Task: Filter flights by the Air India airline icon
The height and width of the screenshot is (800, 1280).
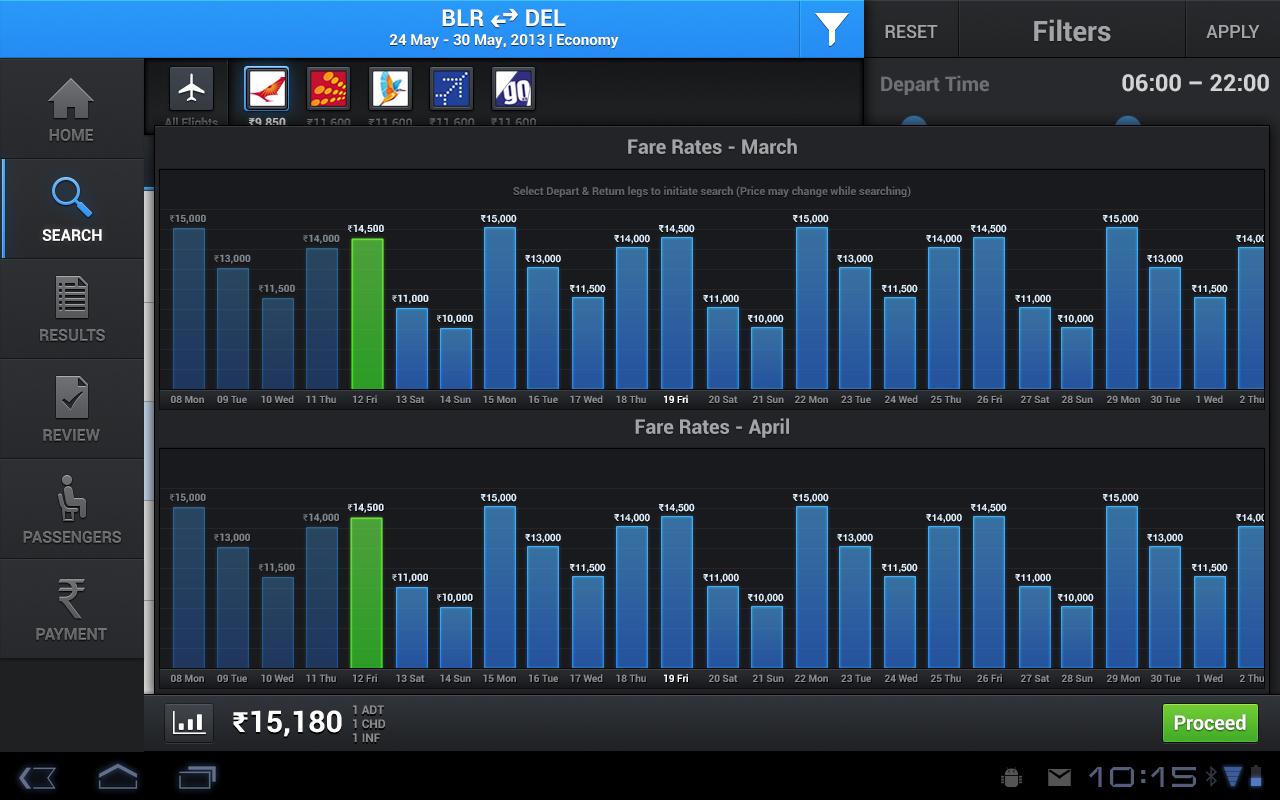Action: 266,89
